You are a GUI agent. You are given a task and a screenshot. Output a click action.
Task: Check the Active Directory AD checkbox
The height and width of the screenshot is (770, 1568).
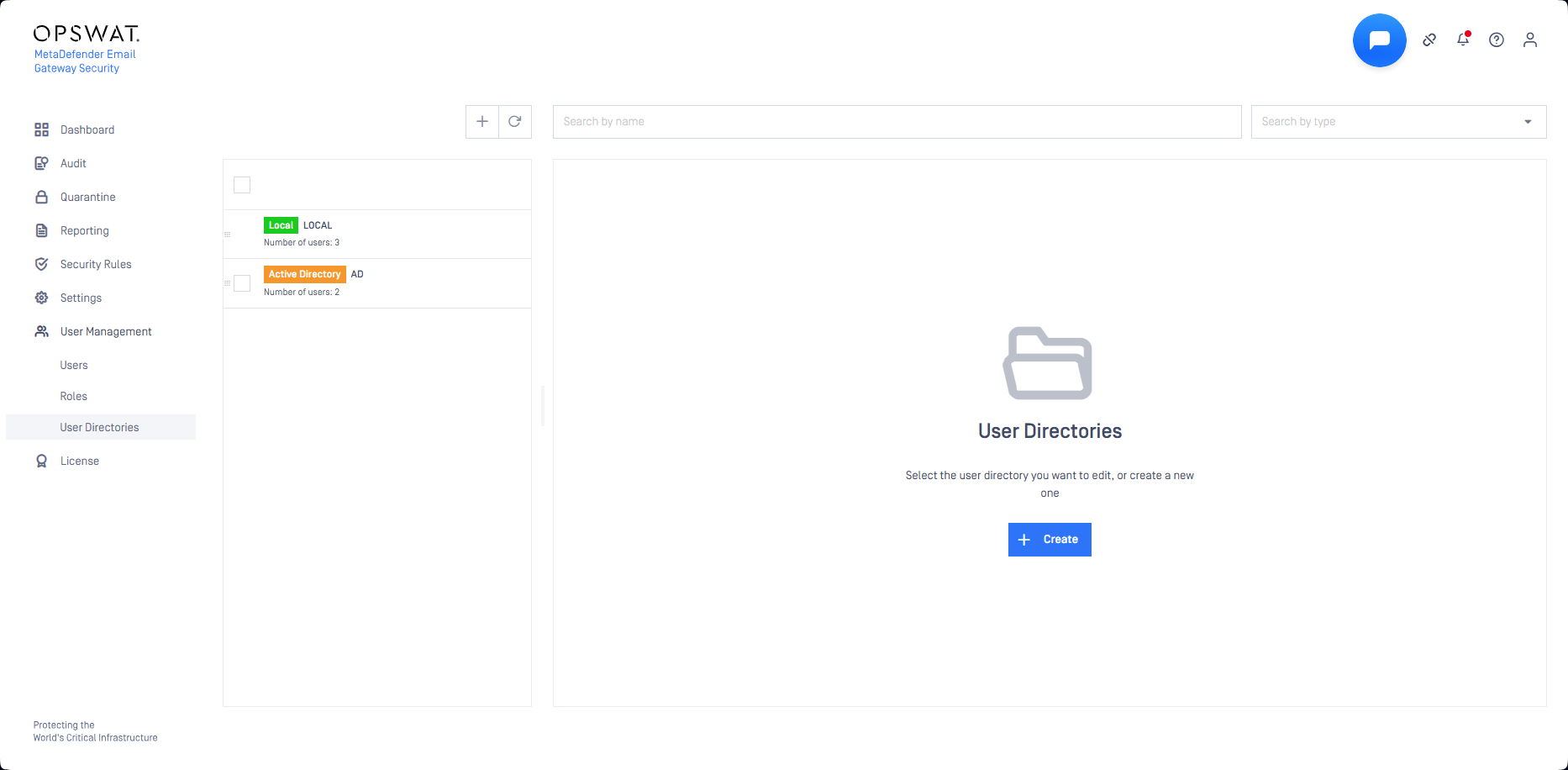click(x=242, y=283)
